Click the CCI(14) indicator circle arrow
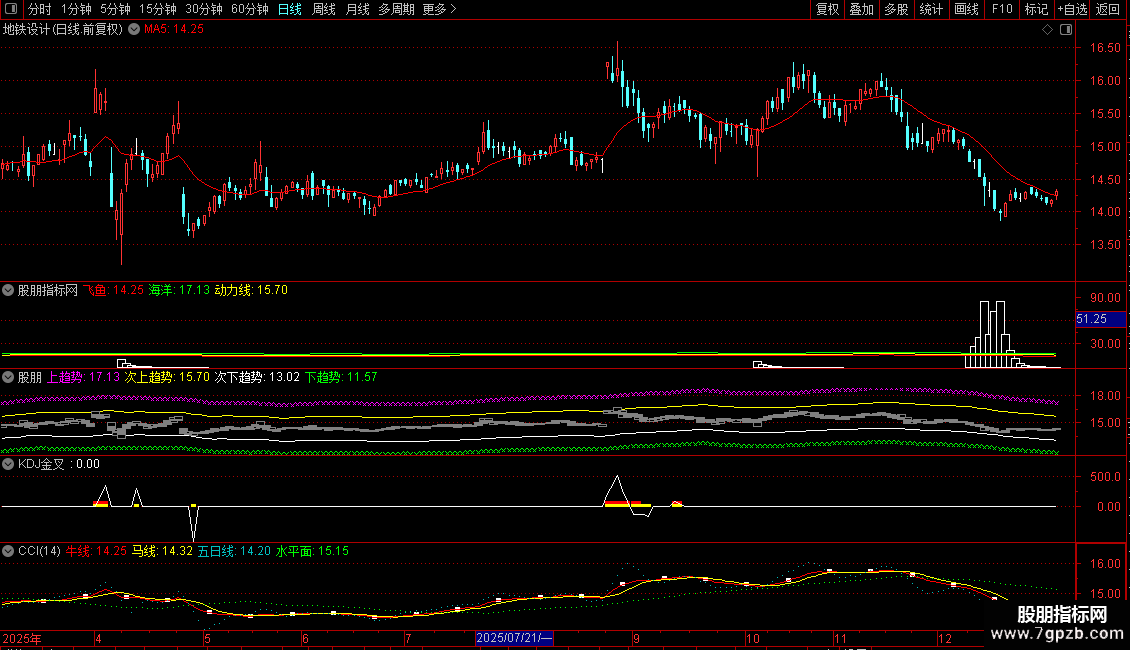 point(8,551)
